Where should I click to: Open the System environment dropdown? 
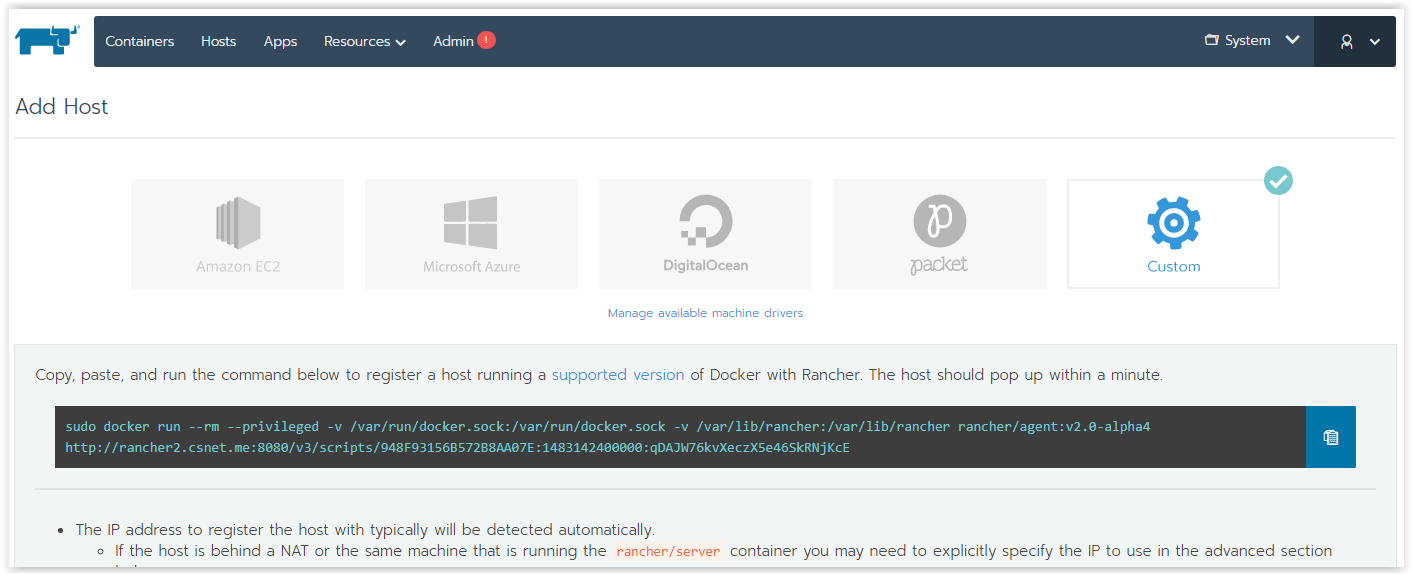(1252, 40)
